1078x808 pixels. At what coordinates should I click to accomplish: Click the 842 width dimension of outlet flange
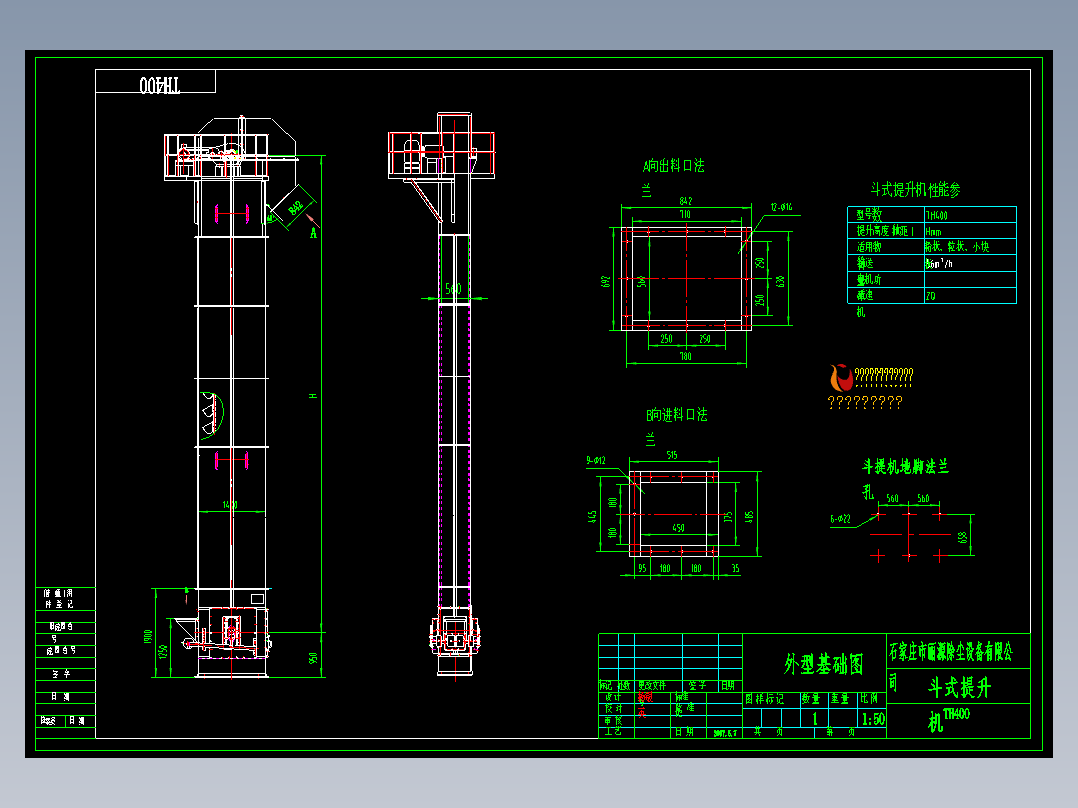click(685, 201)
